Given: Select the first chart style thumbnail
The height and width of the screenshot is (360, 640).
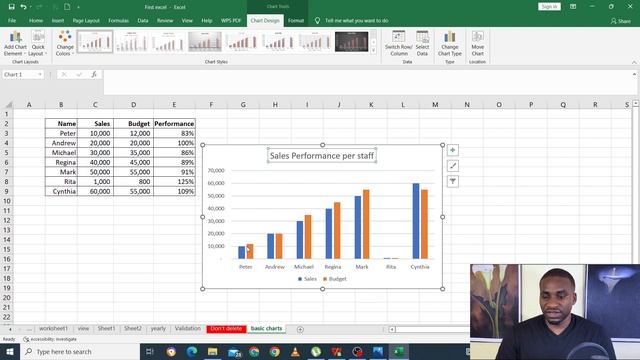Looking at the screenshot, I should (95, 41).
